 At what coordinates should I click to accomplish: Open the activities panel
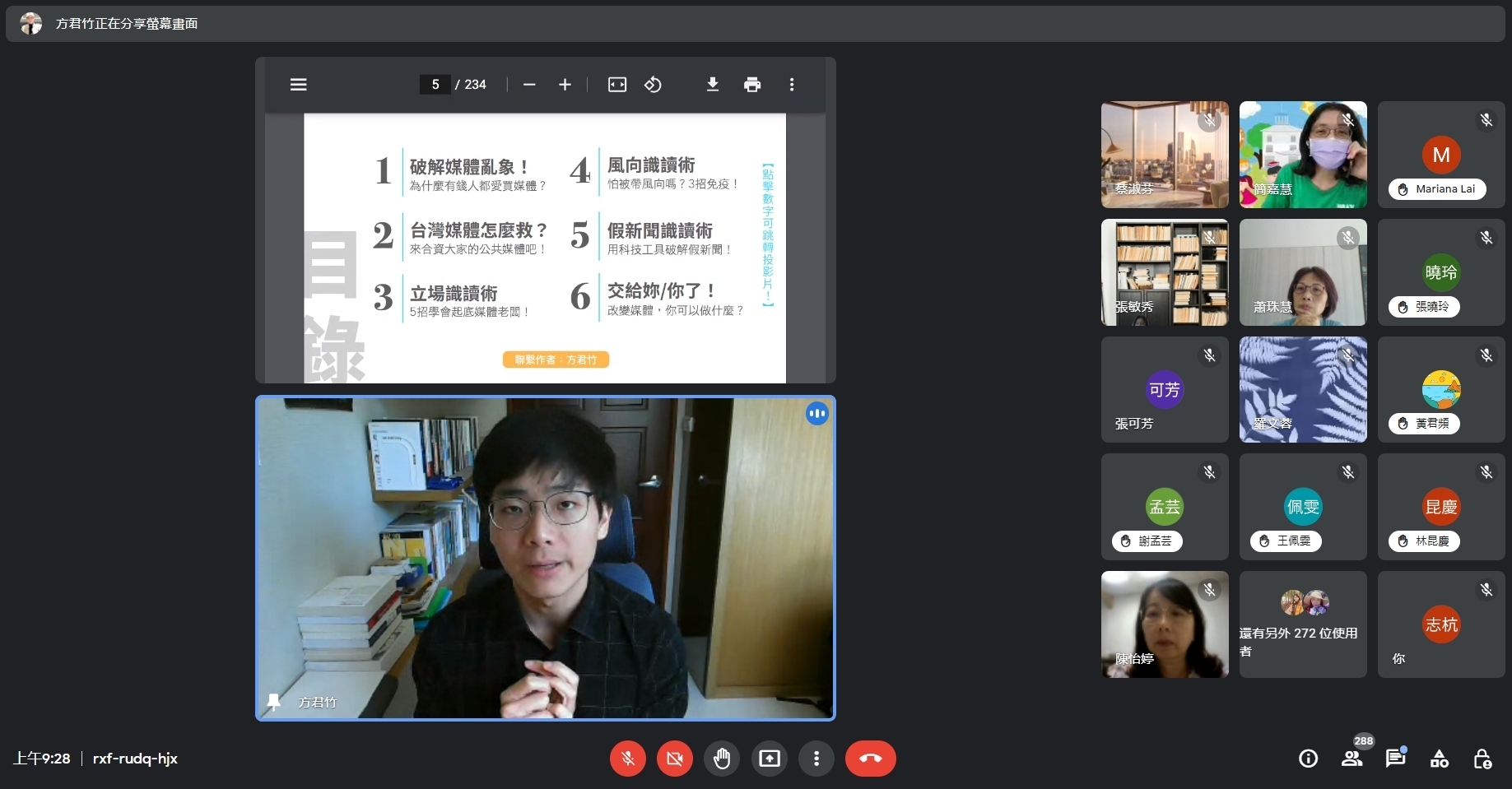coord(1440,759)
